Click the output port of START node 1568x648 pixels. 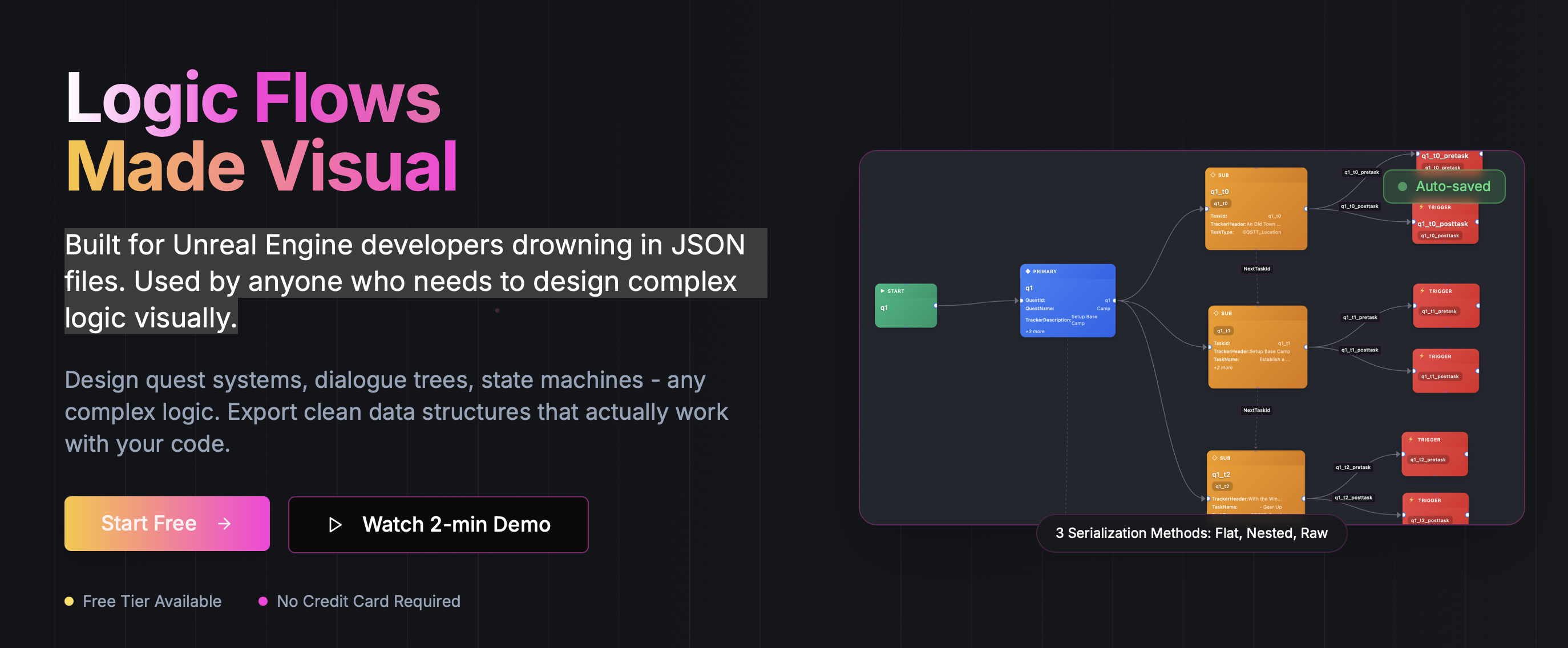click(x=936, y=305)
